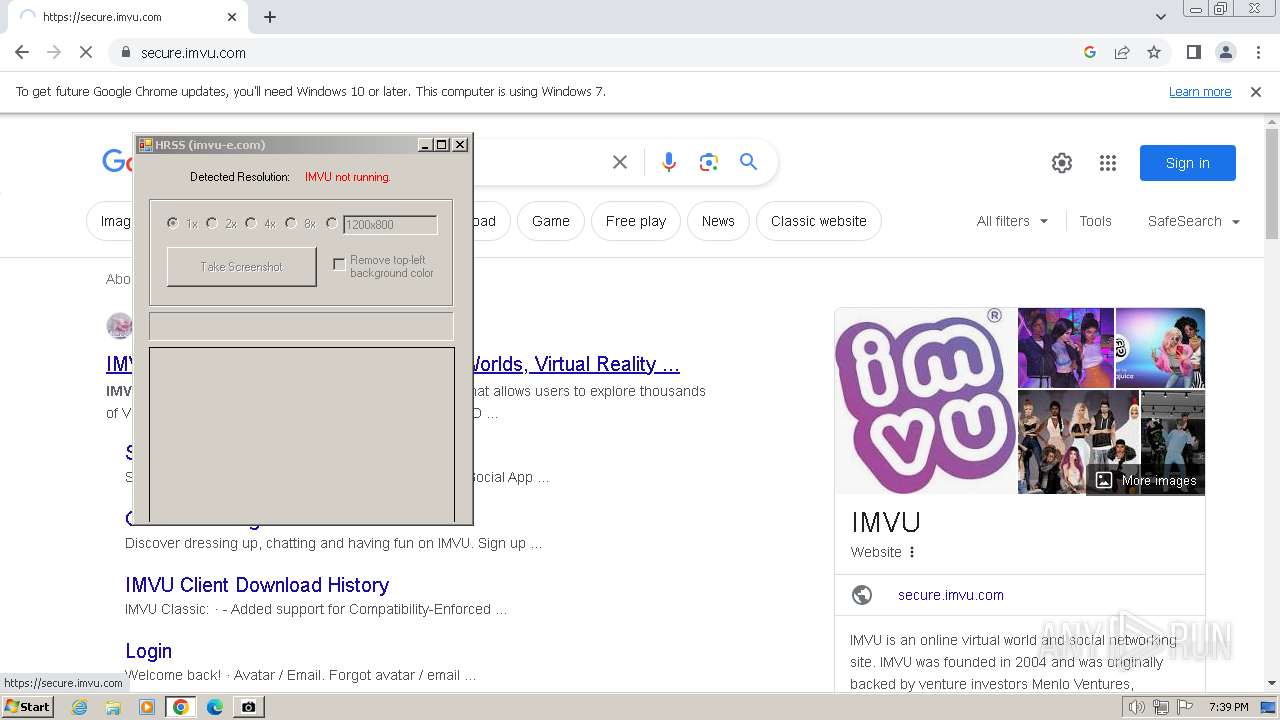Filter results by Game
Viewport: 1280px width, 720px height.
(550, 221)
